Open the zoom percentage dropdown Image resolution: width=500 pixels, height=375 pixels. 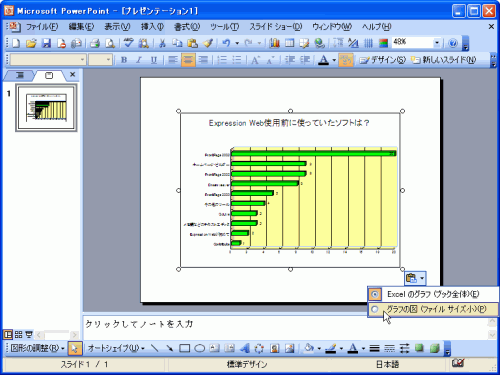tap(437, 43)
